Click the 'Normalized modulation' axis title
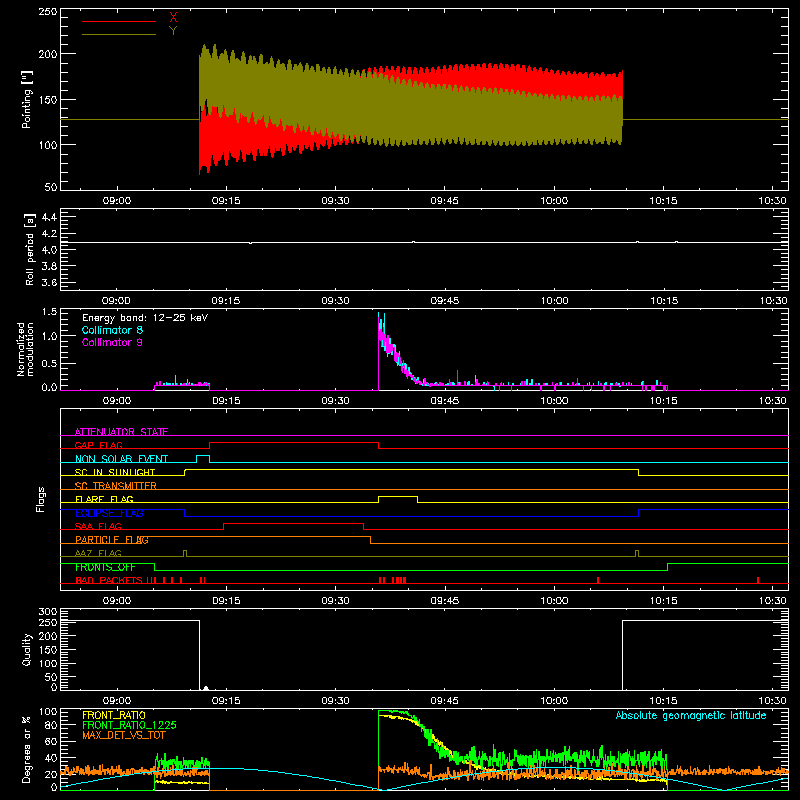This screenshot has width=800, height=800. (x=25, y=349)
